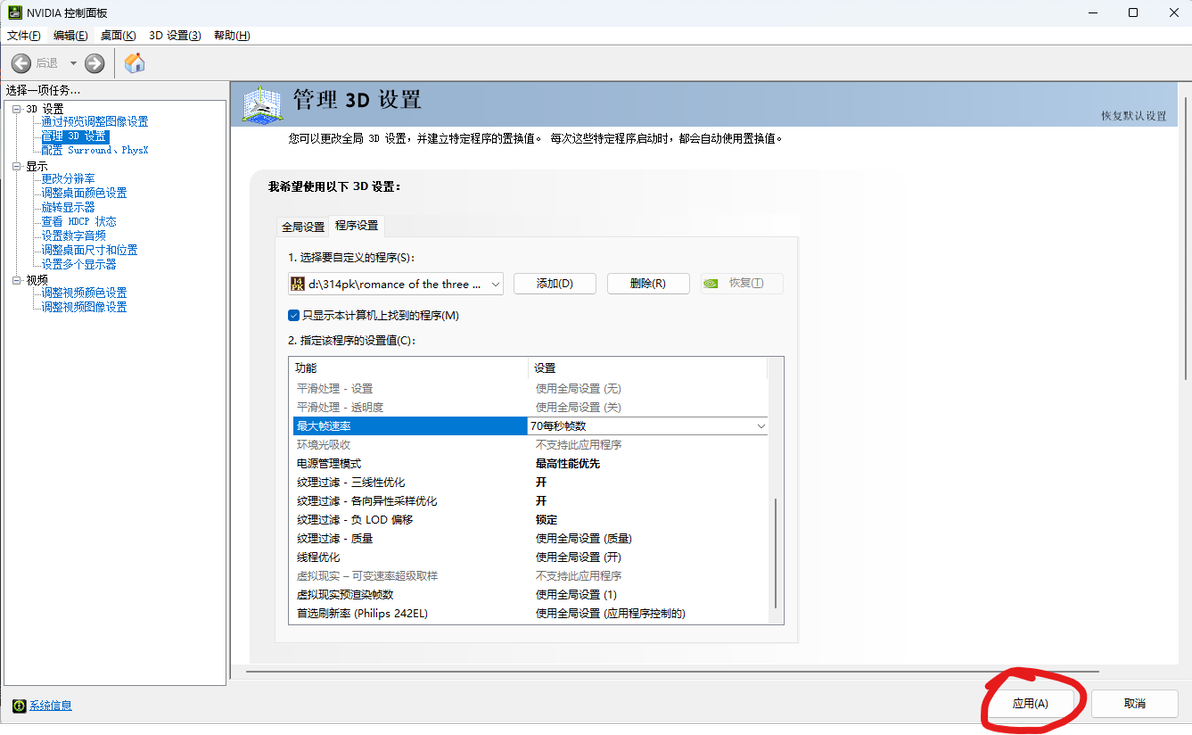Open 更改分辨率 tree item

(68, 179)
